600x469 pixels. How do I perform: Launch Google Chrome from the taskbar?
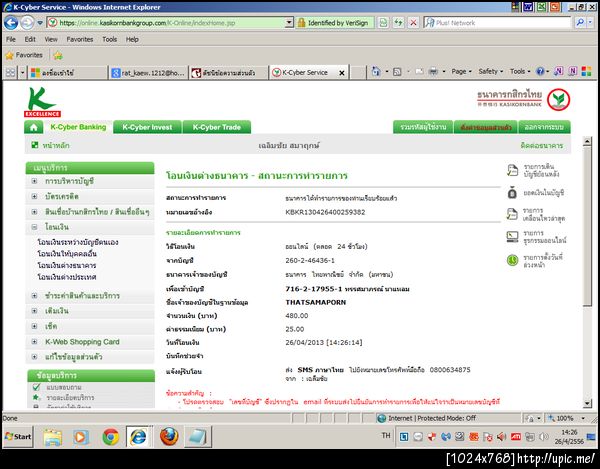pos(111,436)
